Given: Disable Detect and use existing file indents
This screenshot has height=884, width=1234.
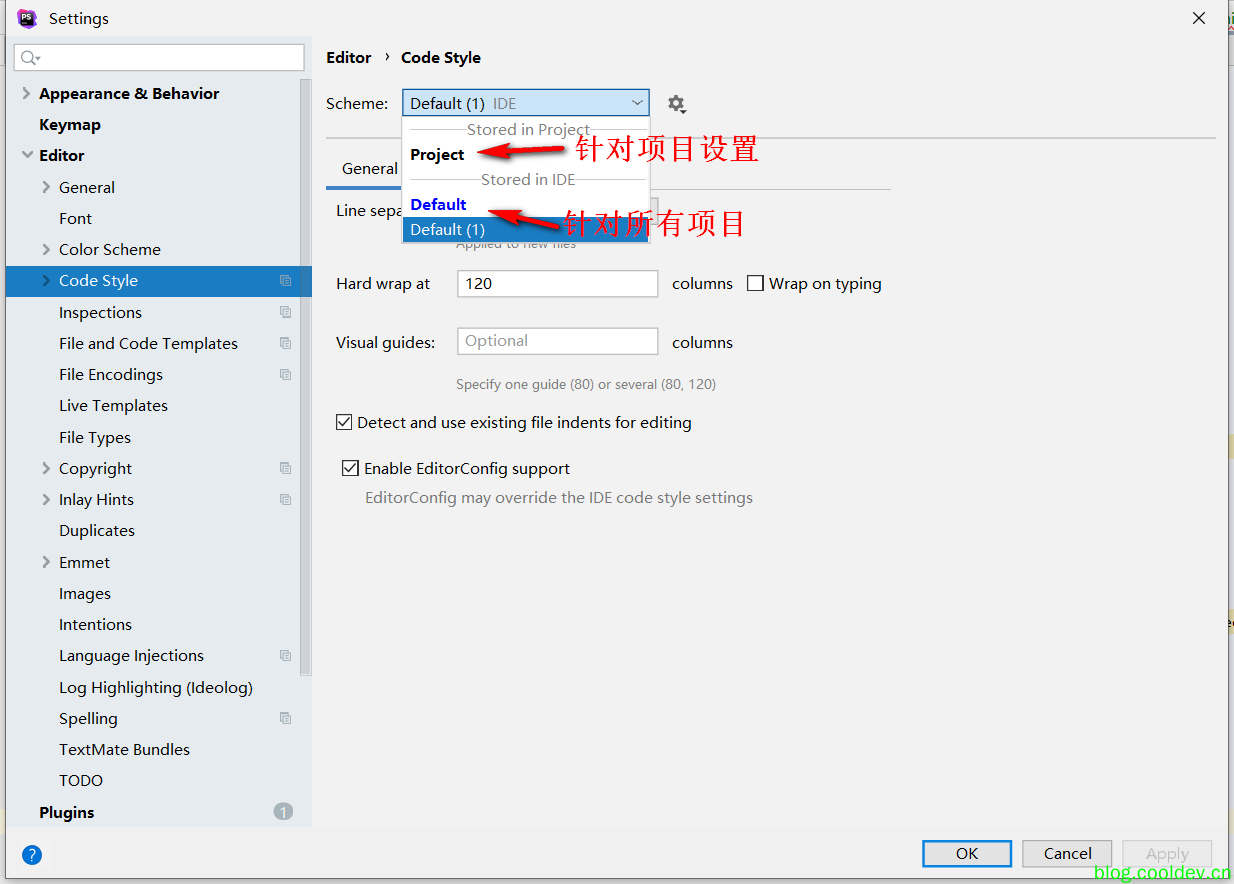Looking at the screenshot, I should 345,423.
